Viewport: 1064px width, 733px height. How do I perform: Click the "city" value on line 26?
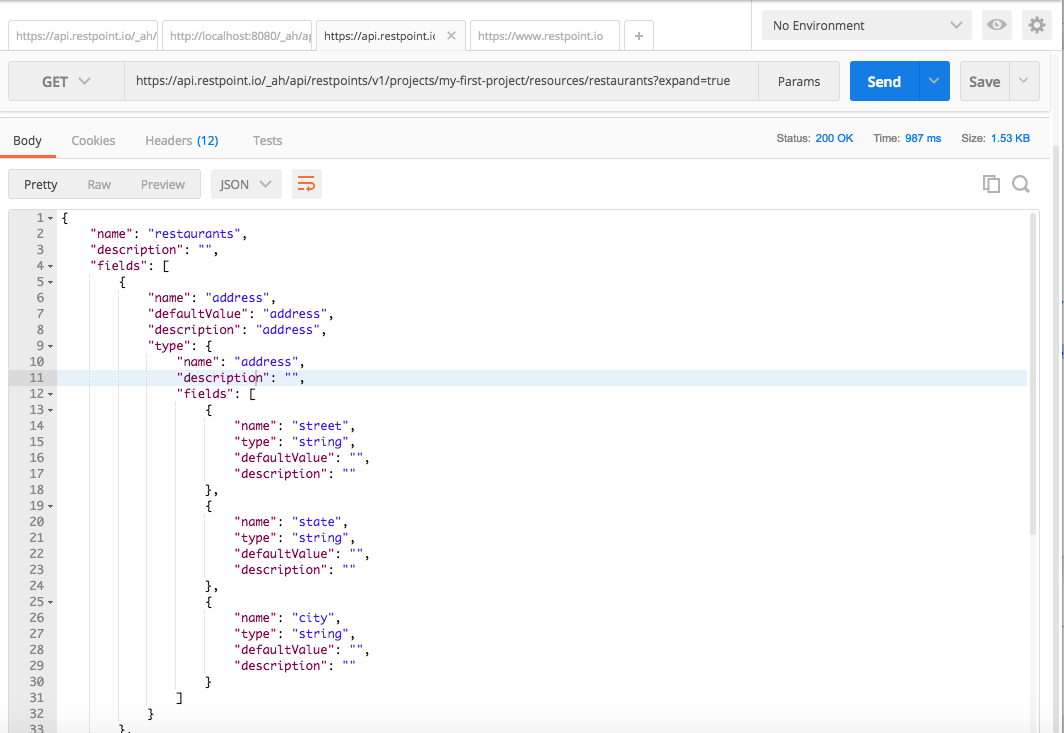coord(313,618)
